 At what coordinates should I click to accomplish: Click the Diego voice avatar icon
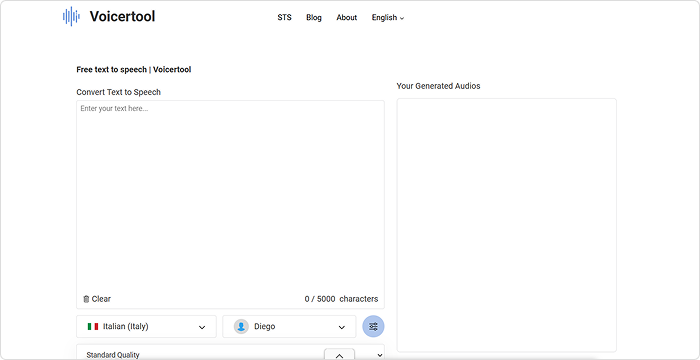coord(241,327)
